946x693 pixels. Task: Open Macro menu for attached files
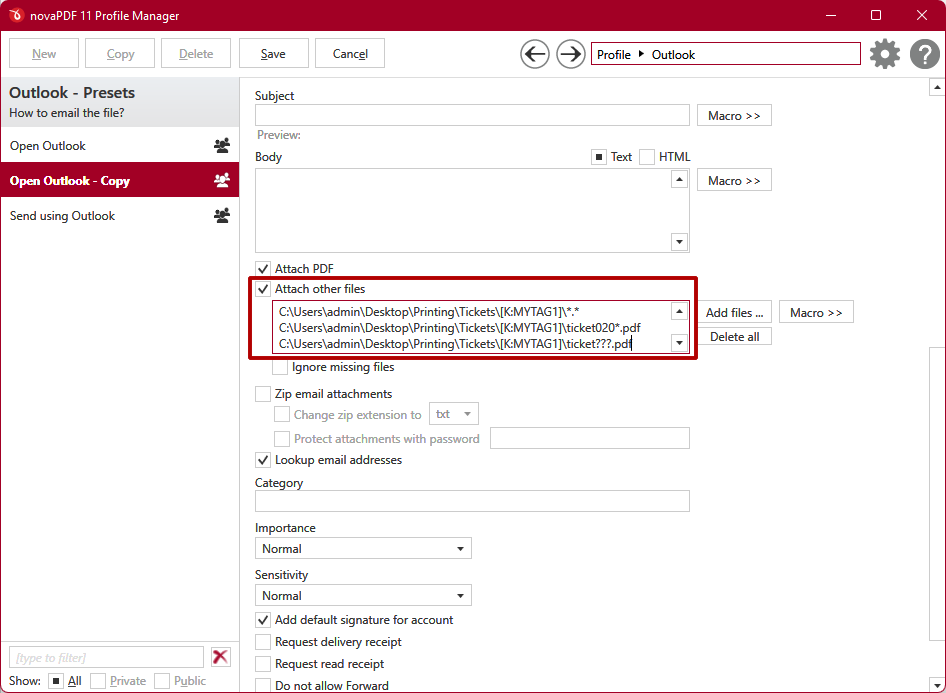[816, 312]
